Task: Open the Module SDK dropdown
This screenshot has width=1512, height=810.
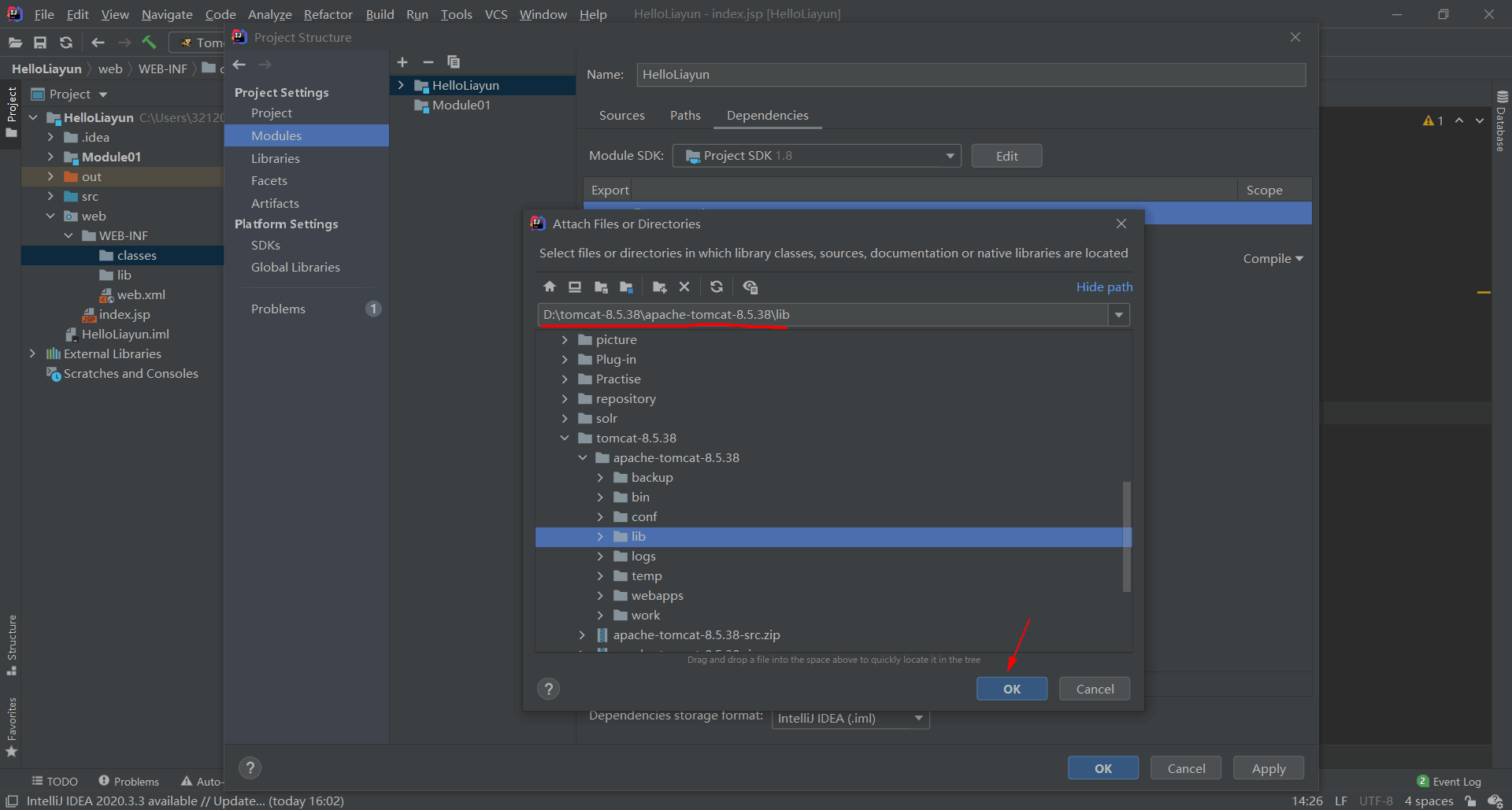Action: pyautogui.click(x=817, y=156)
